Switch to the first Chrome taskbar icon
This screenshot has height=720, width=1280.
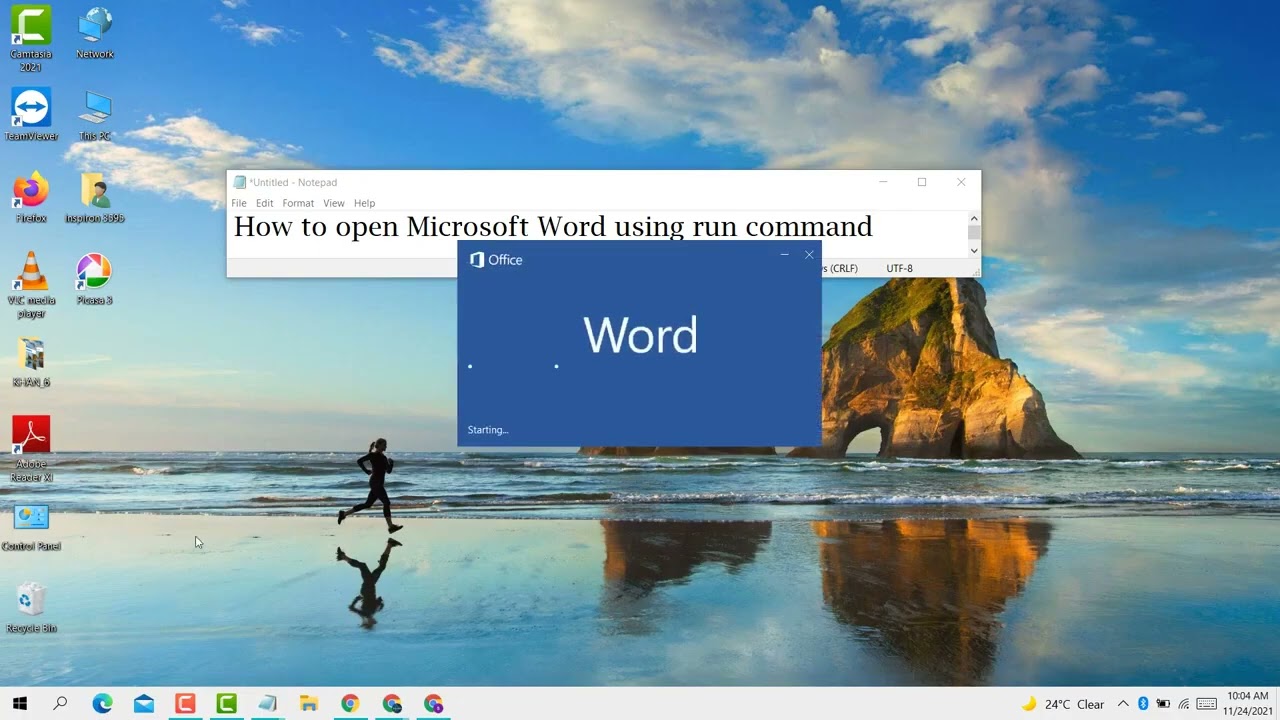point(350,704)
